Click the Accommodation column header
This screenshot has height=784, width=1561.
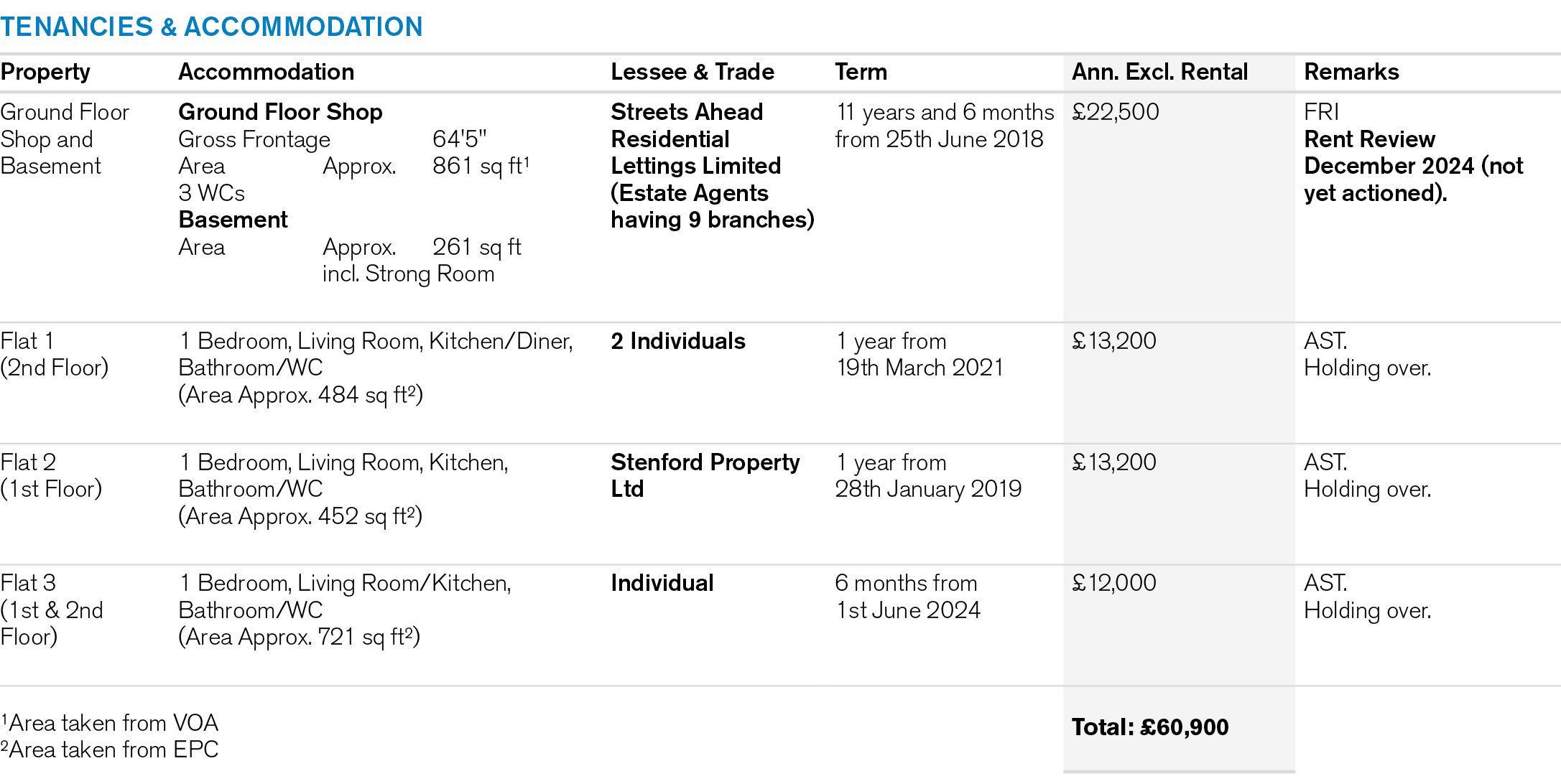(x=266, y=72)
